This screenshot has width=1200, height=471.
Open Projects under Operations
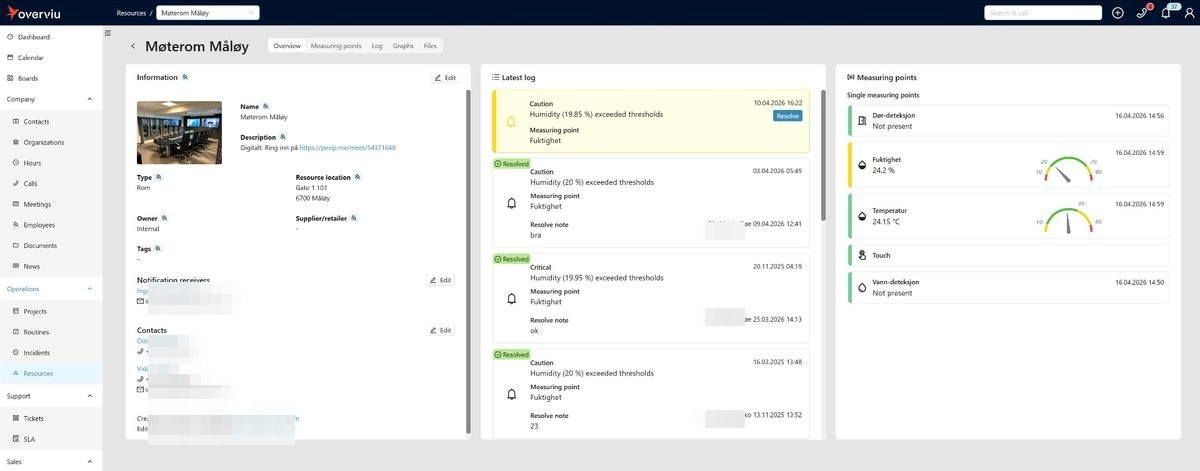coord(51,311)
